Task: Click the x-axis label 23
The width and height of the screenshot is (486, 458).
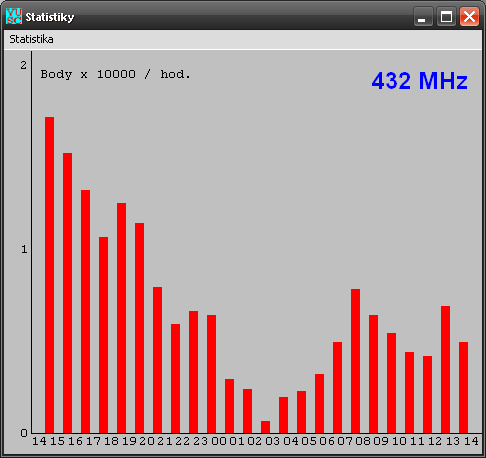Action: tap(201, 441)
